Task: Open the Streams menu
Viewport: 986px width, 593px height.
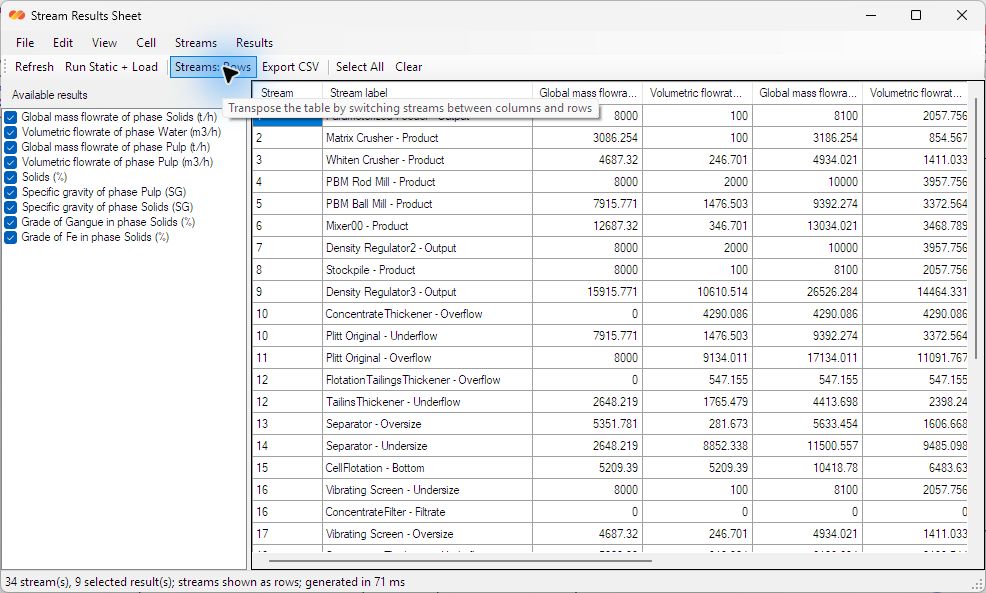Action: coord(196,43)
